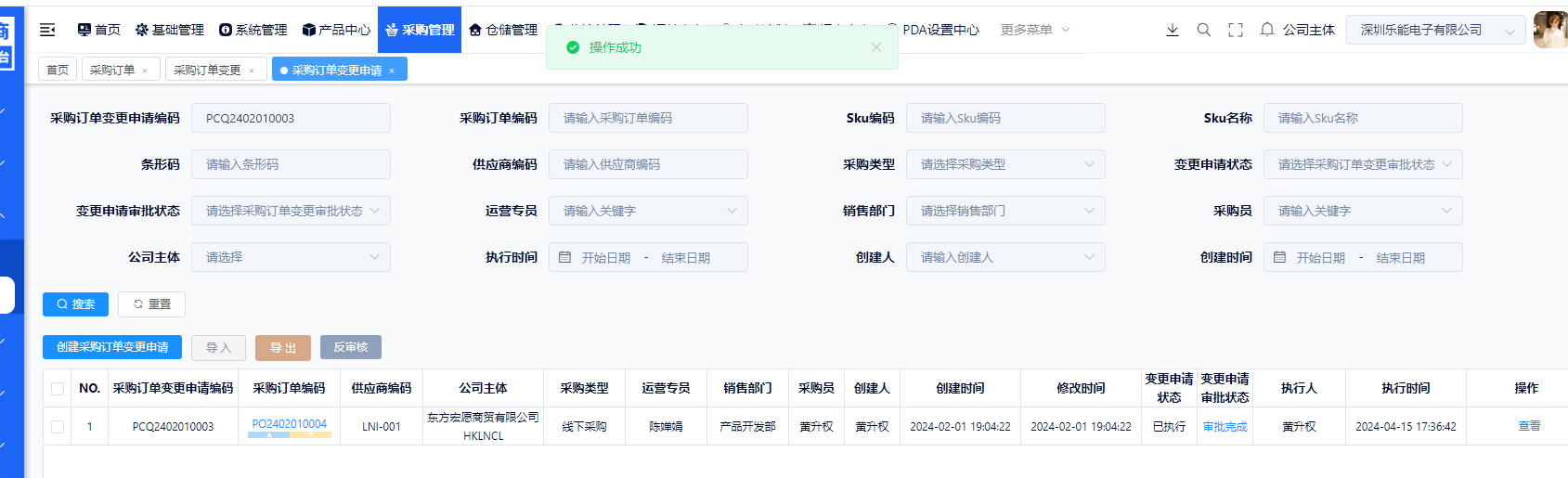Click supplier code LNI-001 cell
1568x478 pixels.
[x=382, y=427]
